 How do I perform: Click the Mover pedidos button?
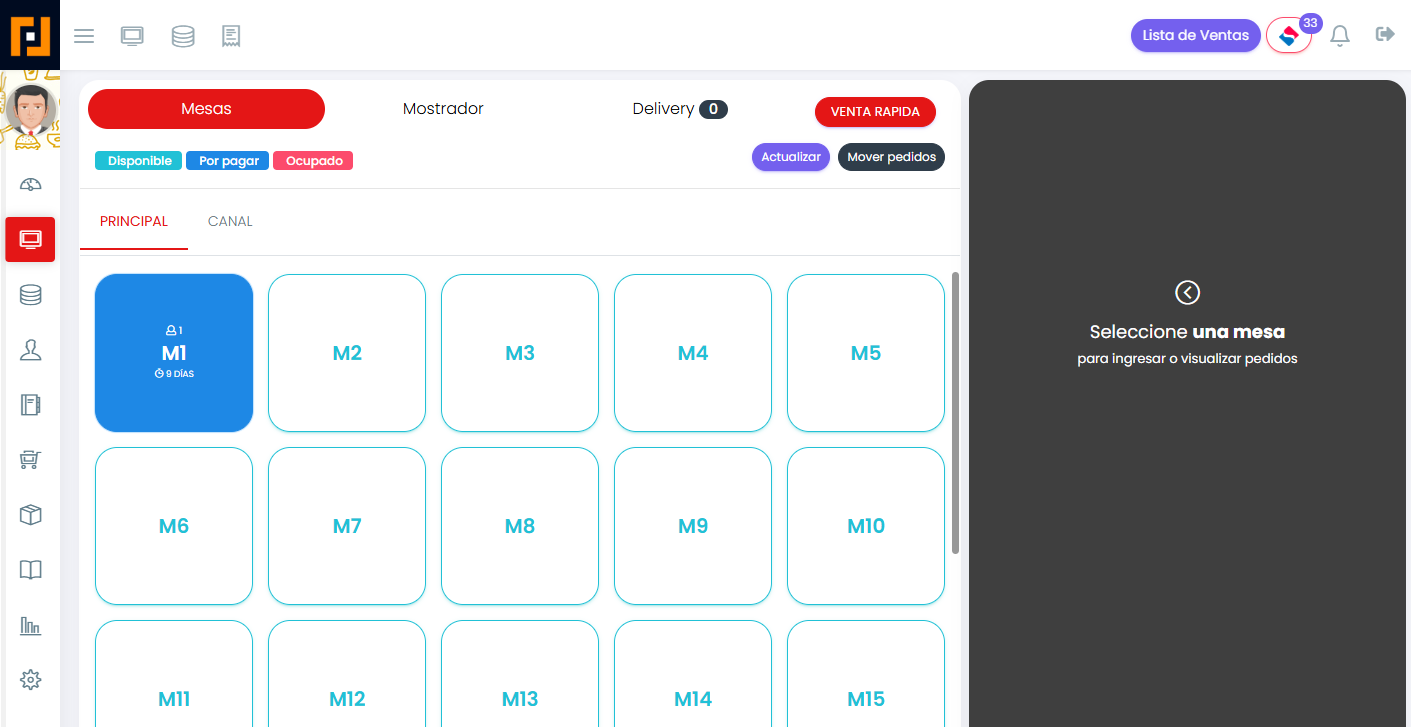click(x=891, y=157)
